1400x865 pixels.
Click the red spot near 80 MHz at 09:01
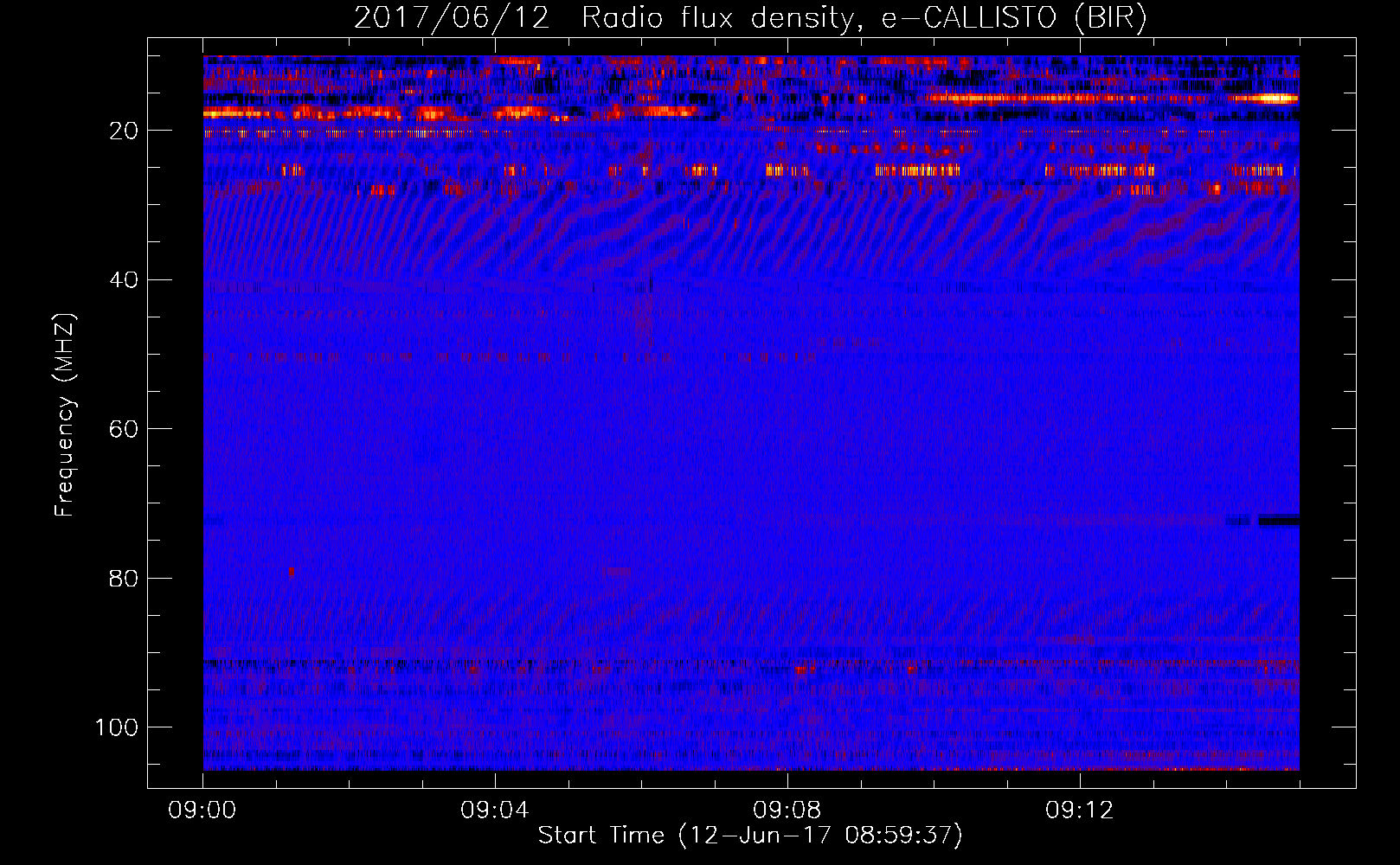[291, 572]
